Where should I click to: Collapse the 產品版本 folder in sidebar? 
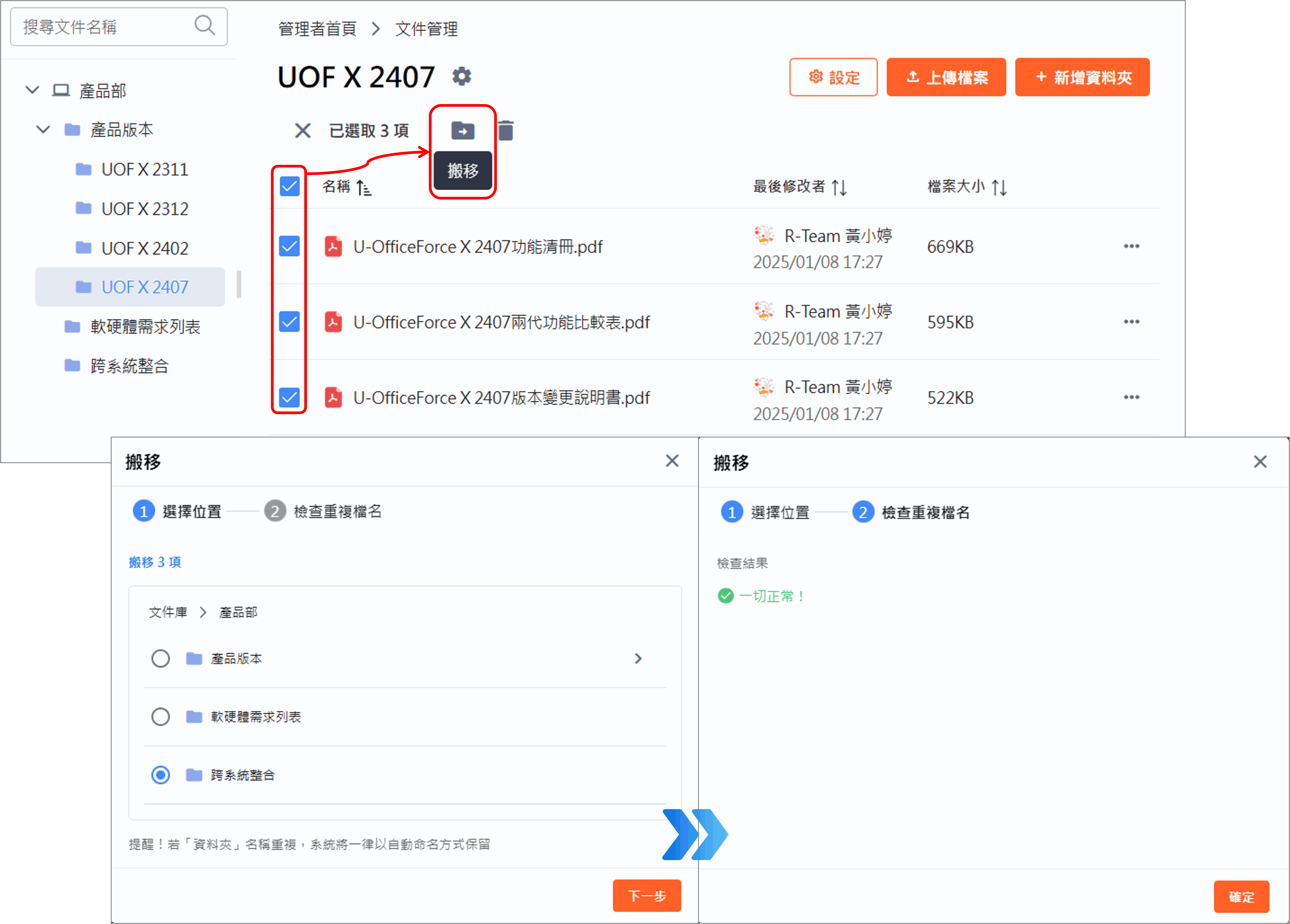click(x=43, y=130)
